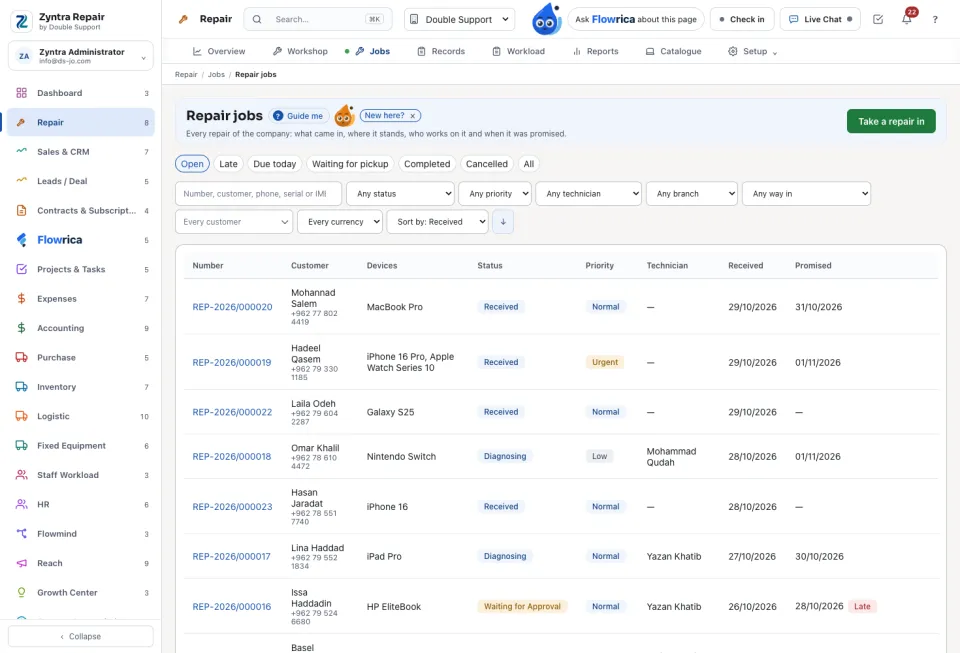Click the Zyntra Repair logo icon
960x653 pixels.
pyautogui.click(x=21, y=21)
